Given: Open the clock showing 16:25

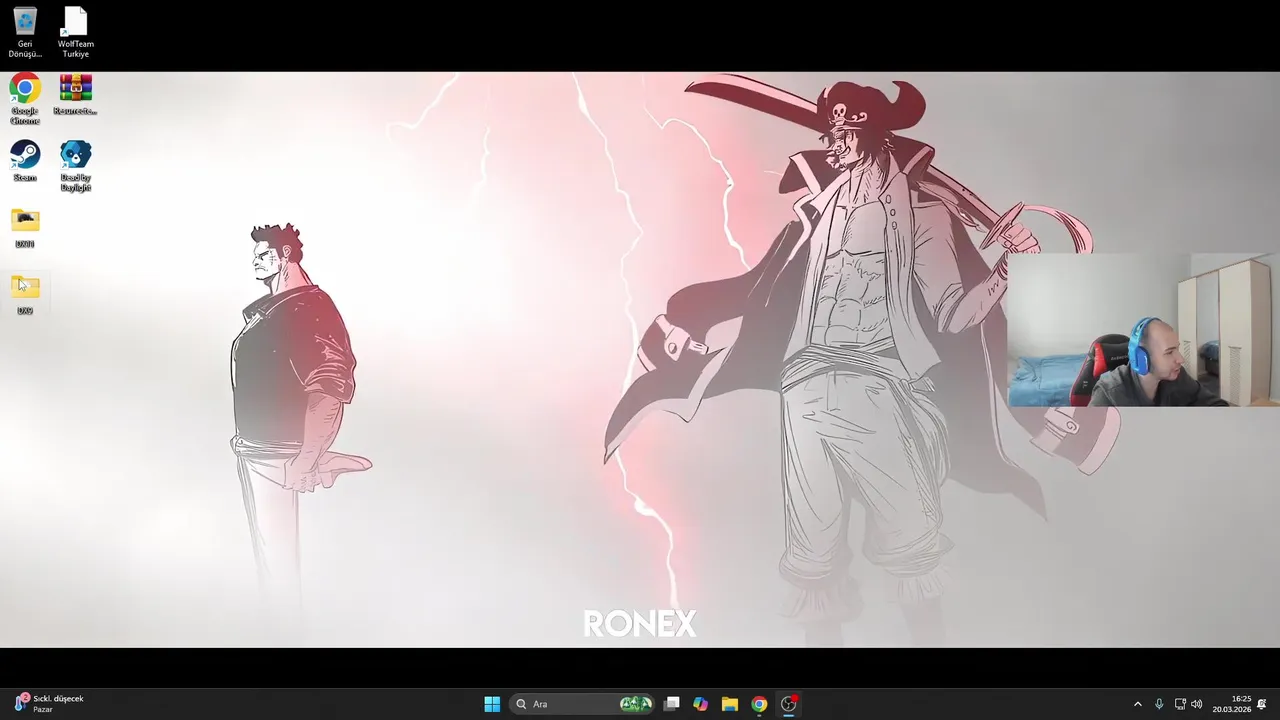Looking at the screenshot, I should 1232,704.
